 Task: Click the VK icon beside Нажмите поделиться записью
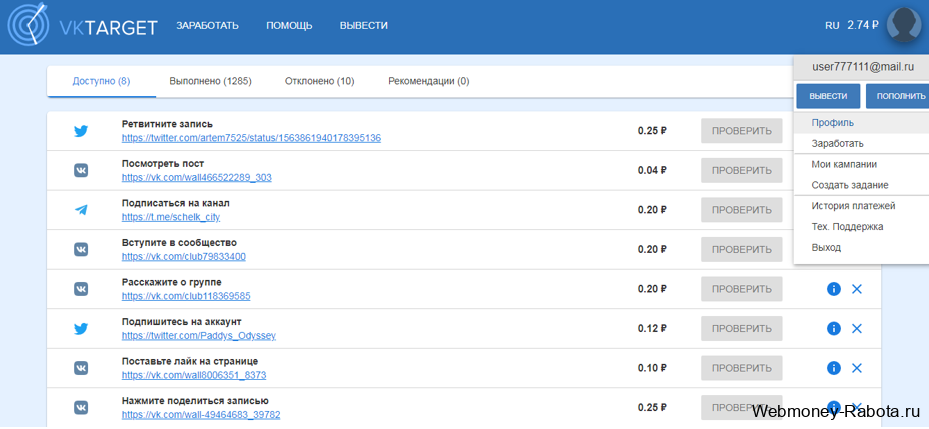pyautogui.click(x=81, y=408)
